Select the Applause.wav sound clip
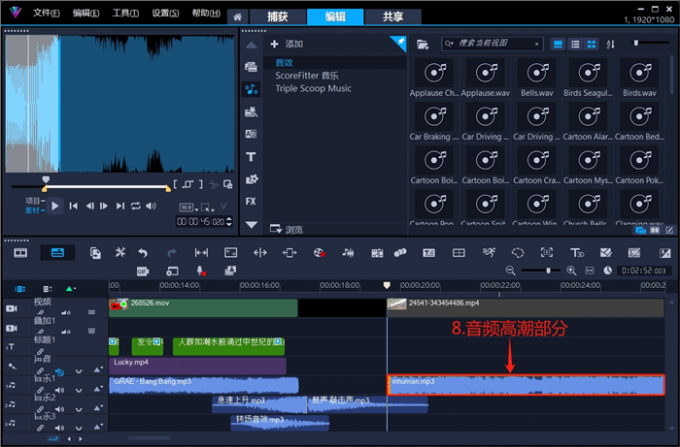The image size is (680, 447). [485, 78]
